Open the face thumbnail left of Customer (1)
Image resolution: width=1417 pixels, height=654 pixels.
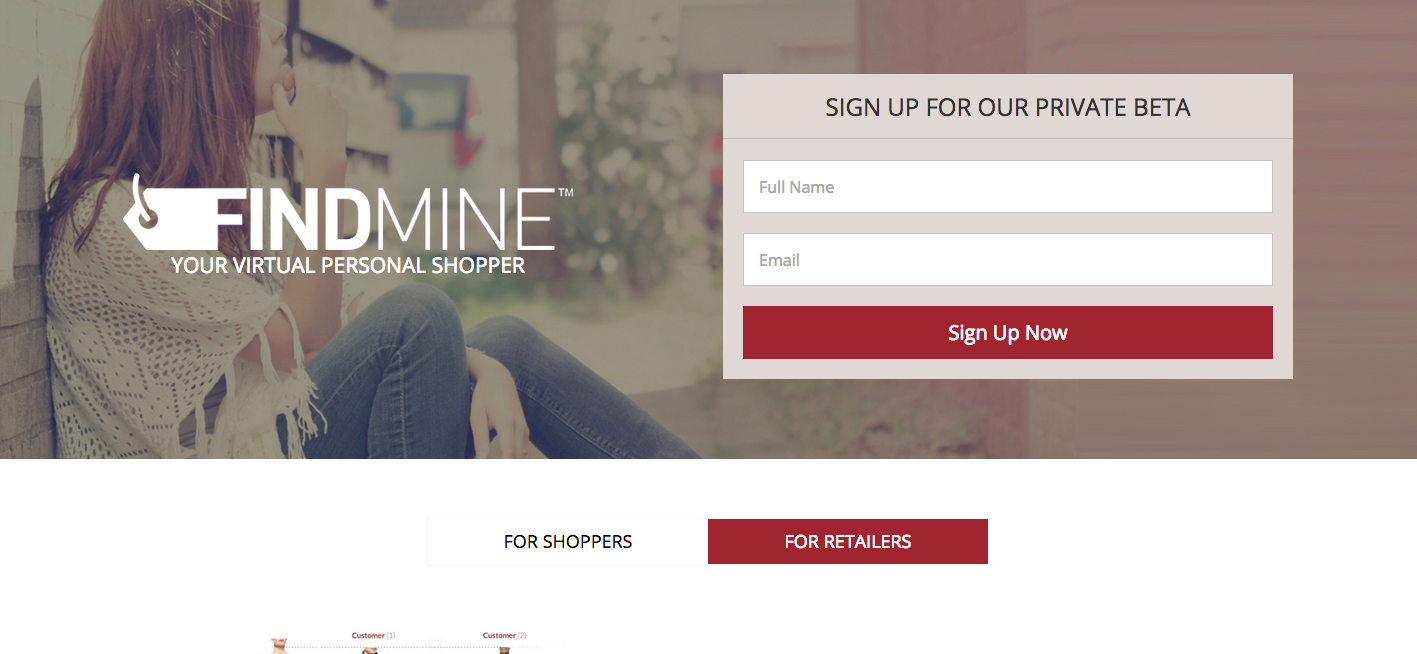click(279, 647)
